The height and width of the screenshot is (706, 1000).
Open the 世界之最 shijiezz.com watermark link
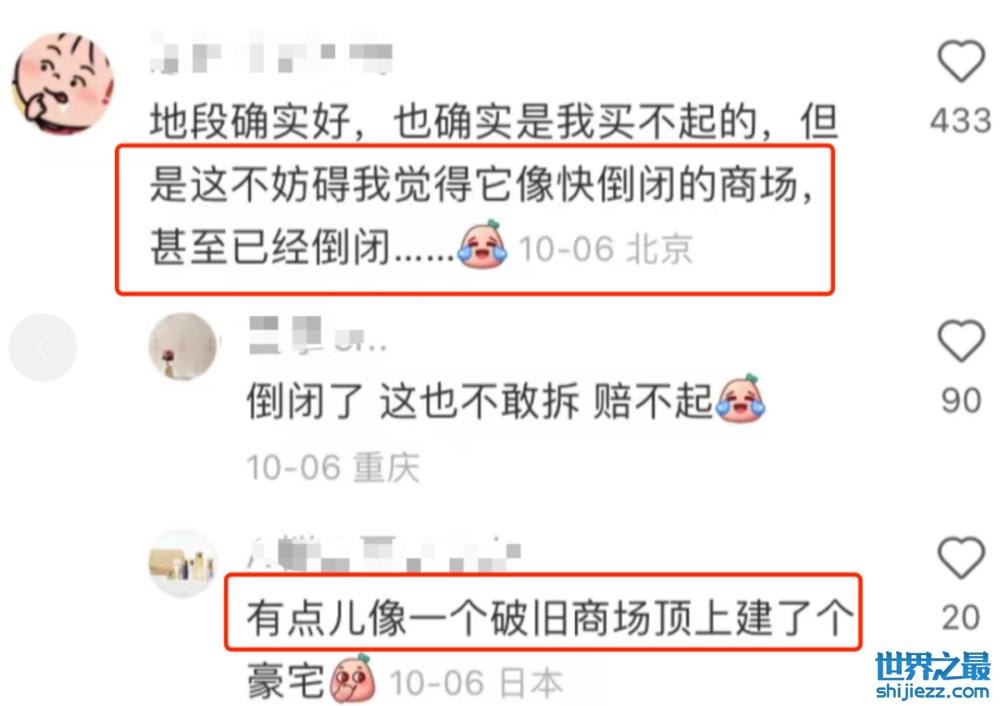tap(933, 676)
